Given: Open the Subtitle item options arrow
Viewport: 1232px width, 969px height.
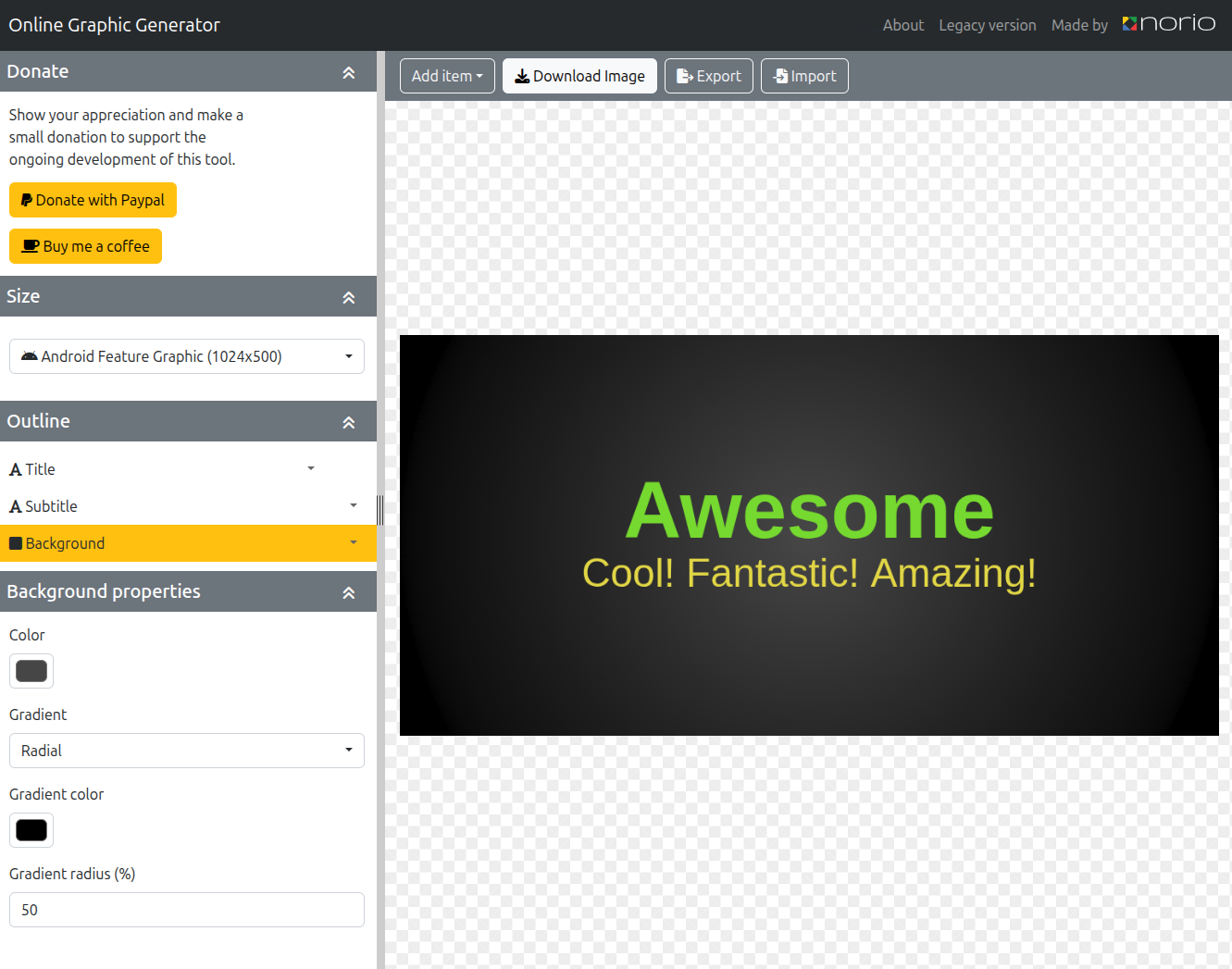Looking at the screenshot, I should tap(354, 505).
